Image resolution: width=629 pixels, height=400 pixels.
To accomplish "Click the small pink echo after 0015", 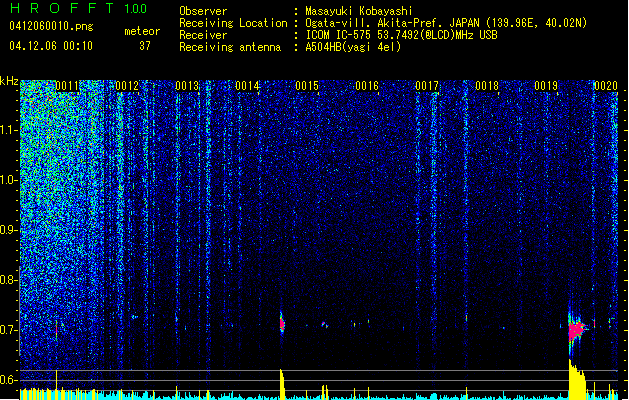I will 323,323.
